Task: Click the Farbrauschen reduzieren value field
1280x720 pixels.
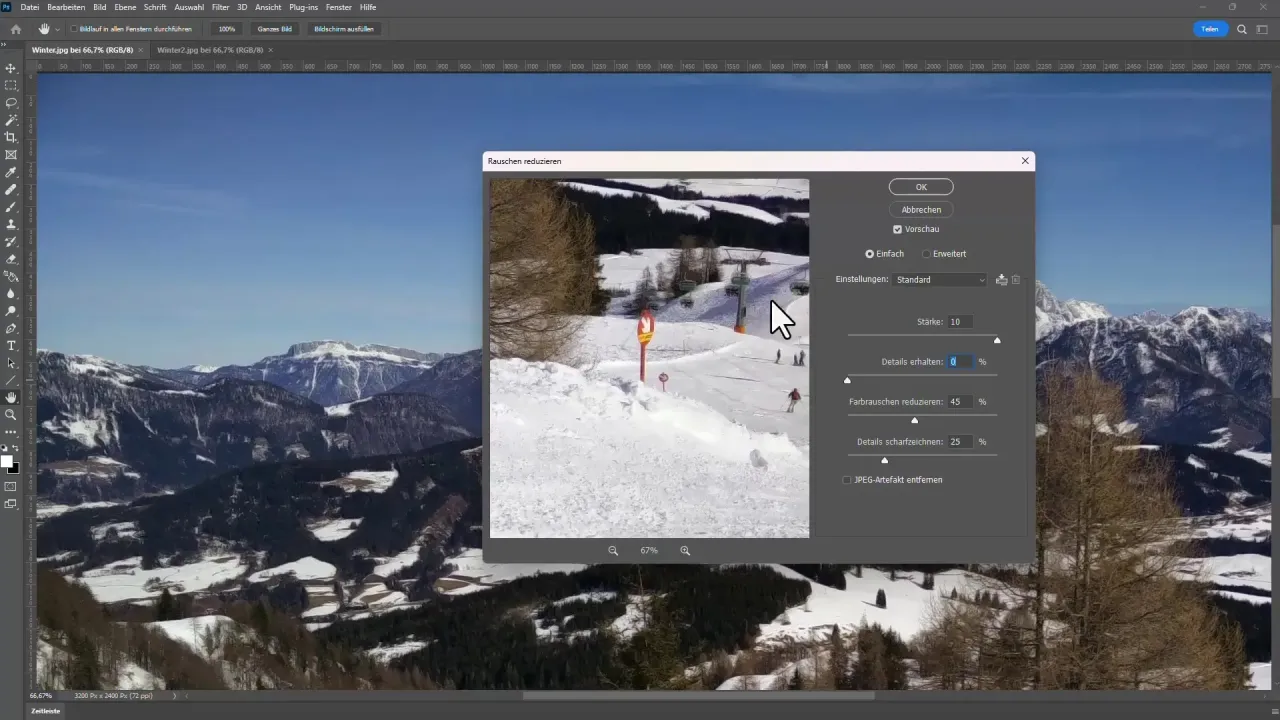Action: (x=960, y=401)
